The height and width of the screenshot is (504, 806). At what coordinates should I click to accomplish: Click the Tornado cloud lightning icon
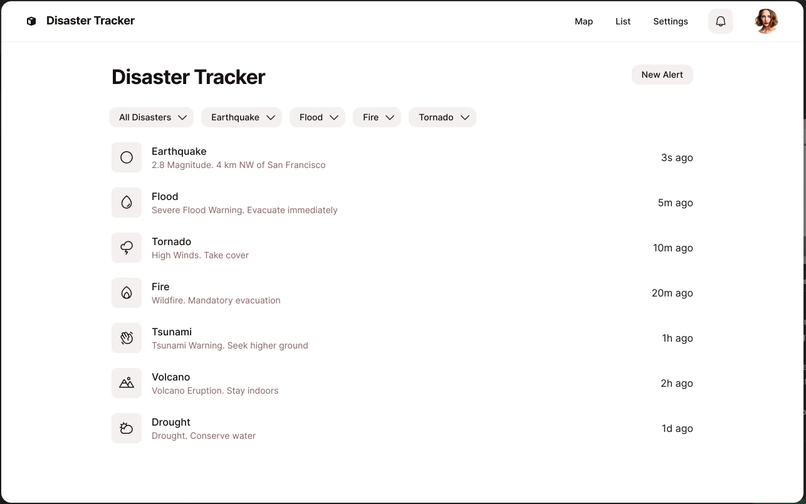pos(126,248)
